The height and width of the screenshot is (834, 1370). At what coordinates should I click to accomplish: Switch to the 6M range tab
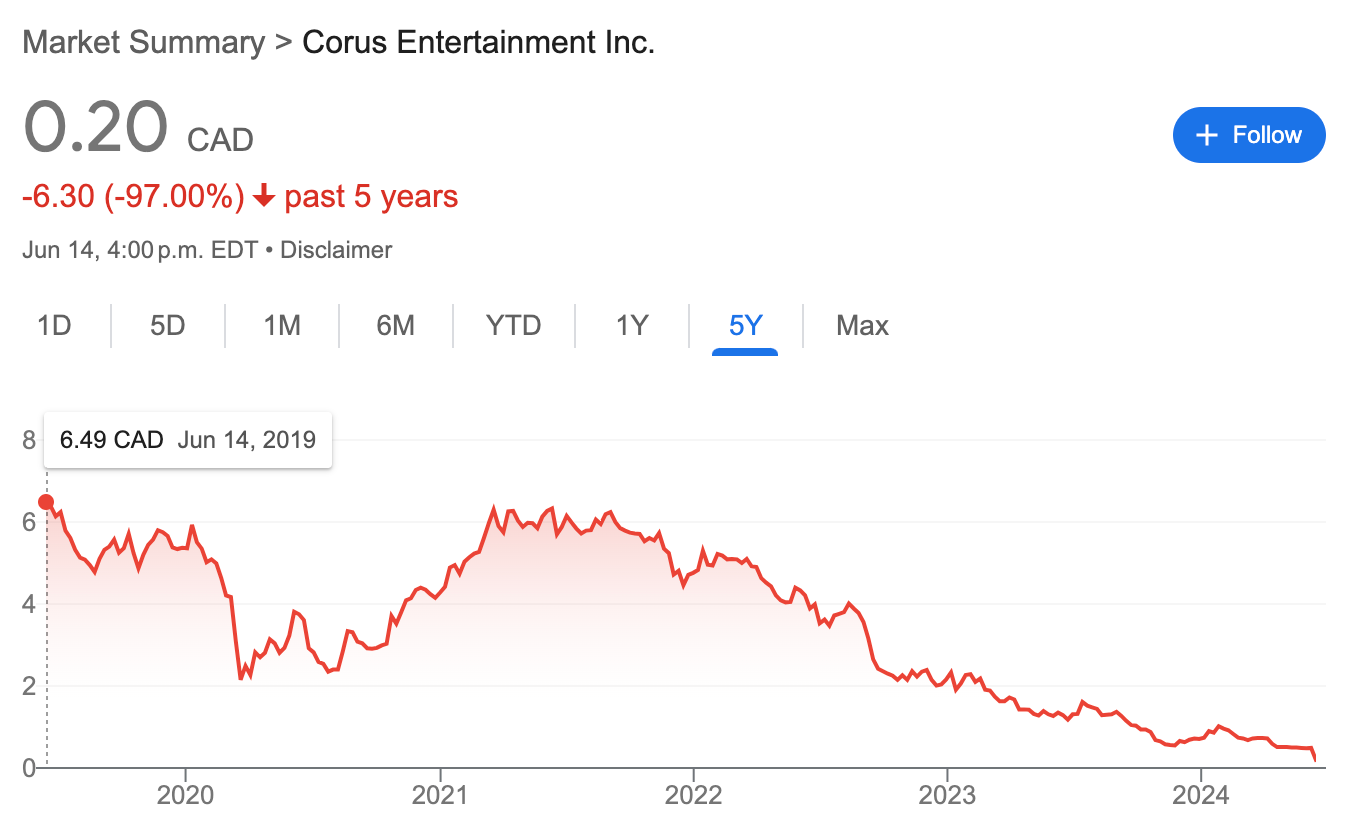click(396, 326)
